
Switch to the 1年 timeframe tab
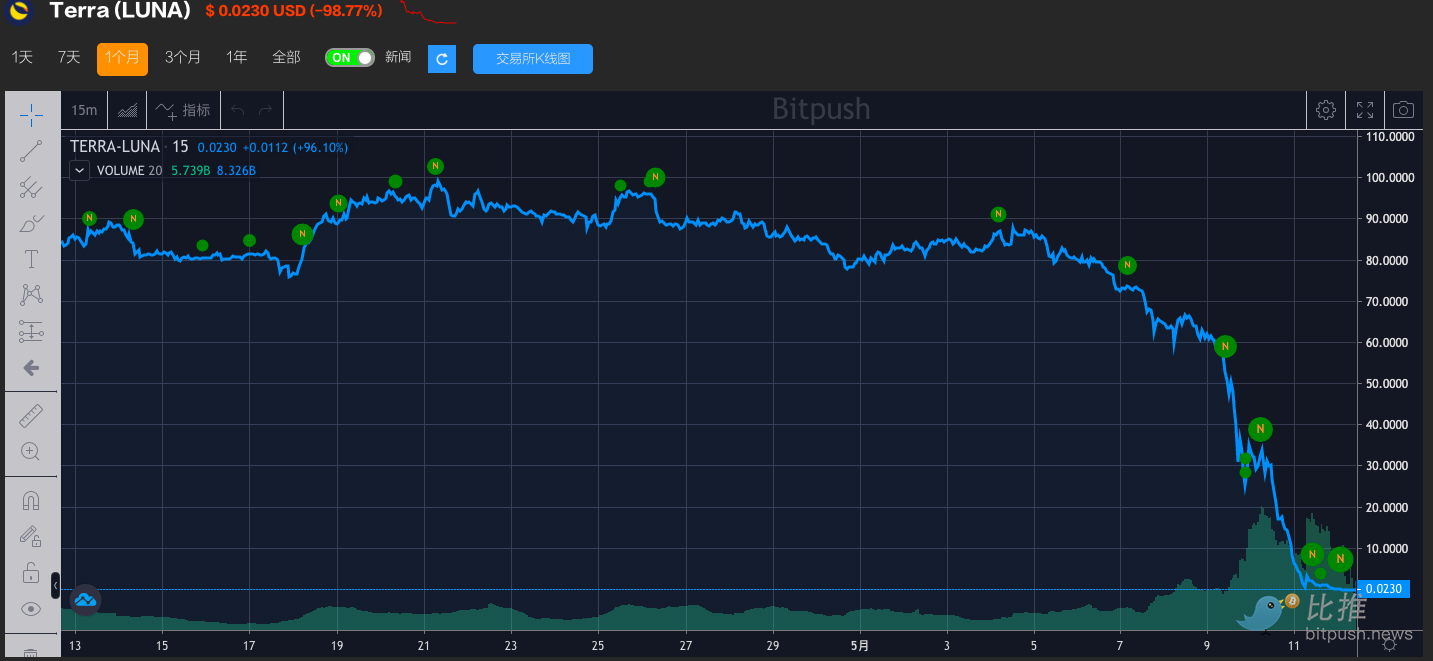click(236, 57)
